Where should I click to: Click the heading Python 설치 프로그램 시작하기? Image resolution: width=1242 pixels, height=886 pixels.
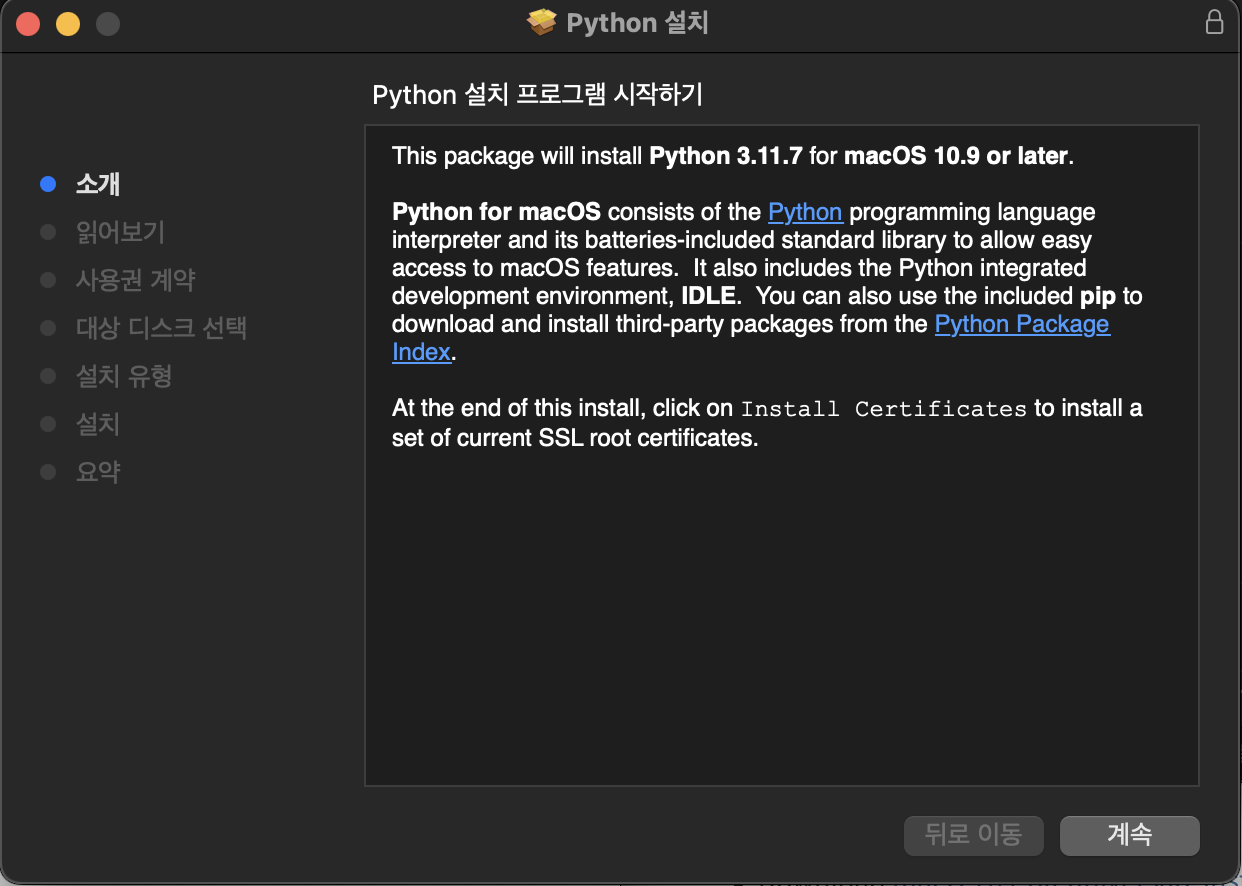(538, 95)
